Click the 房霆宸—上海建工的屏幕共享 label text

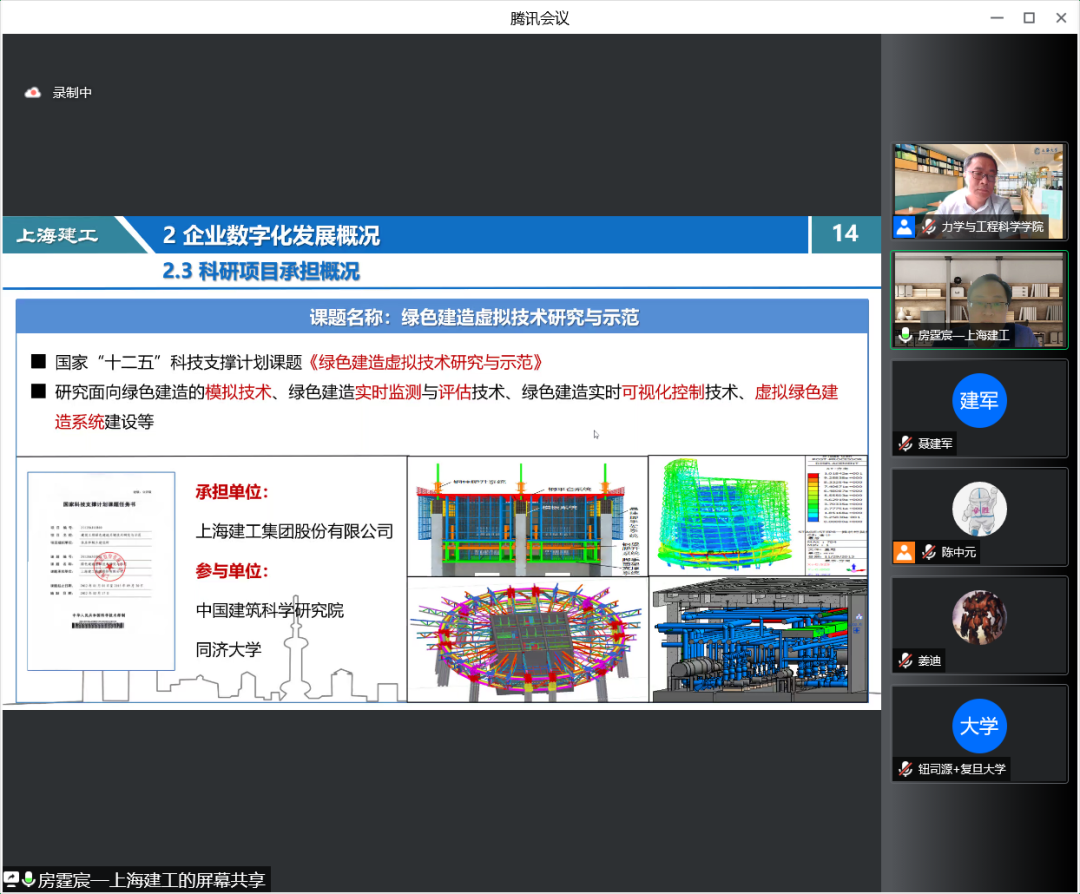152,880
